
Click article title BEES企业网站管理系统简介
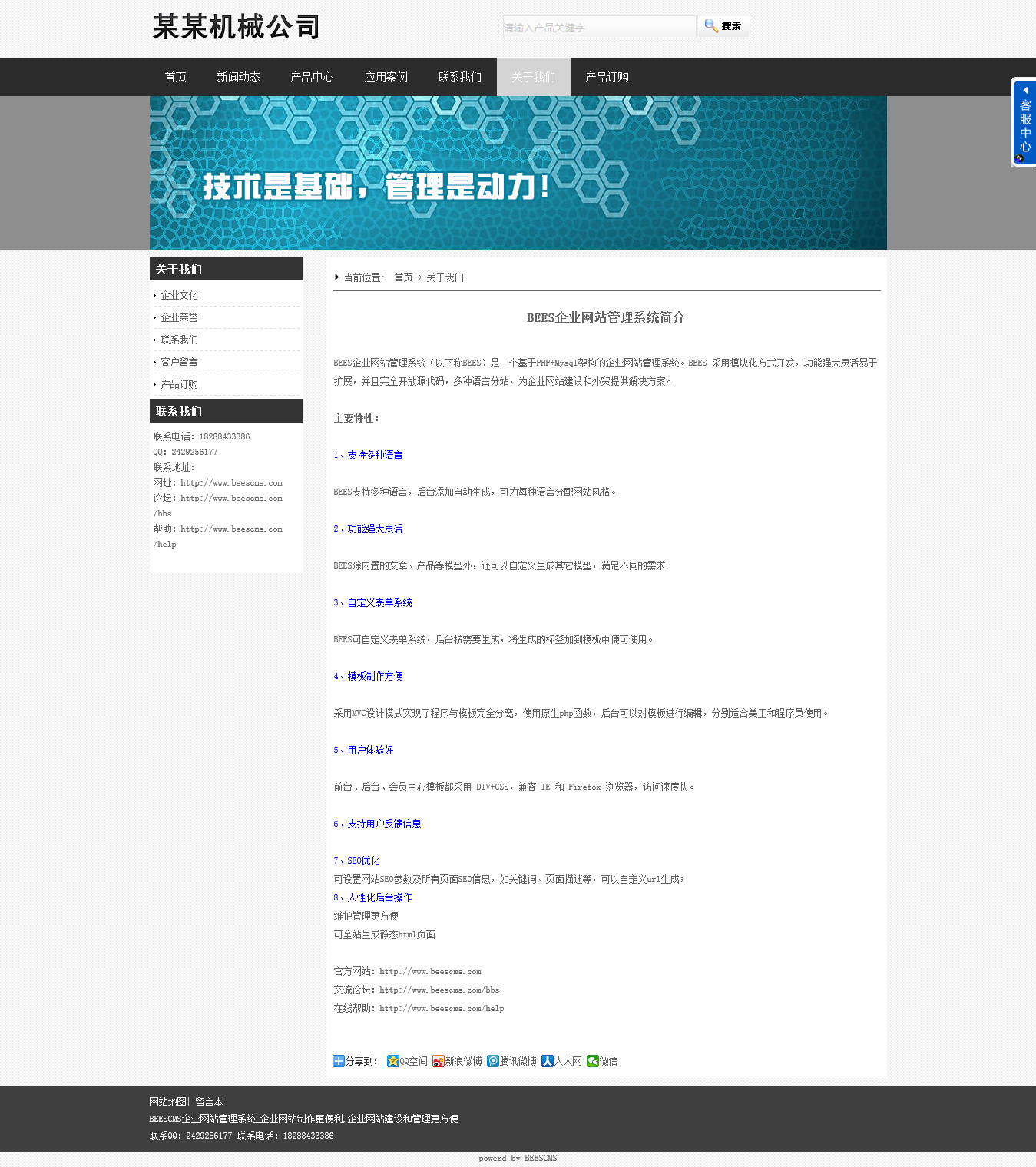coord(606,317)
